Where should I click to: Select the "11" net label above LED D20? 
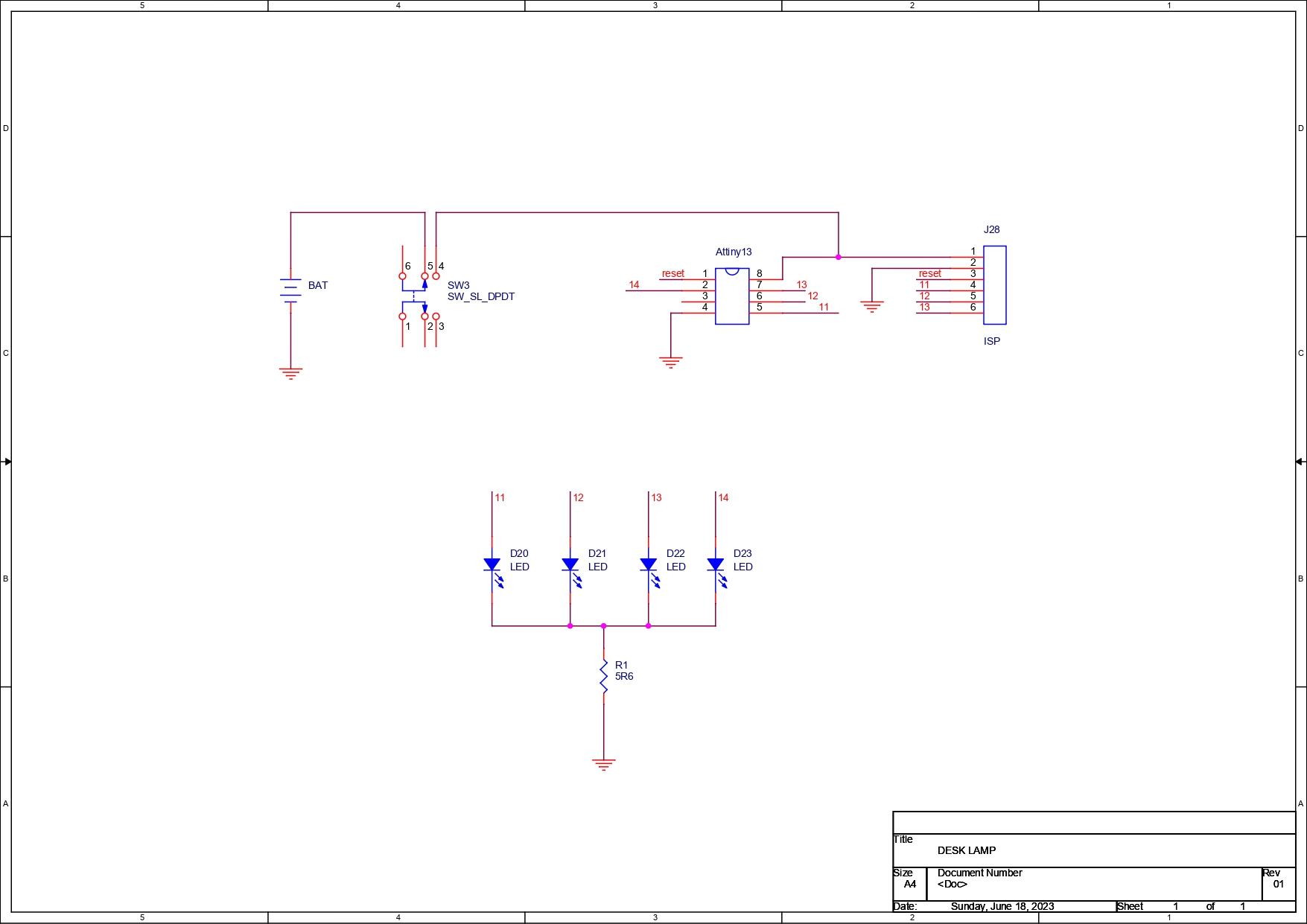[500, 497]
